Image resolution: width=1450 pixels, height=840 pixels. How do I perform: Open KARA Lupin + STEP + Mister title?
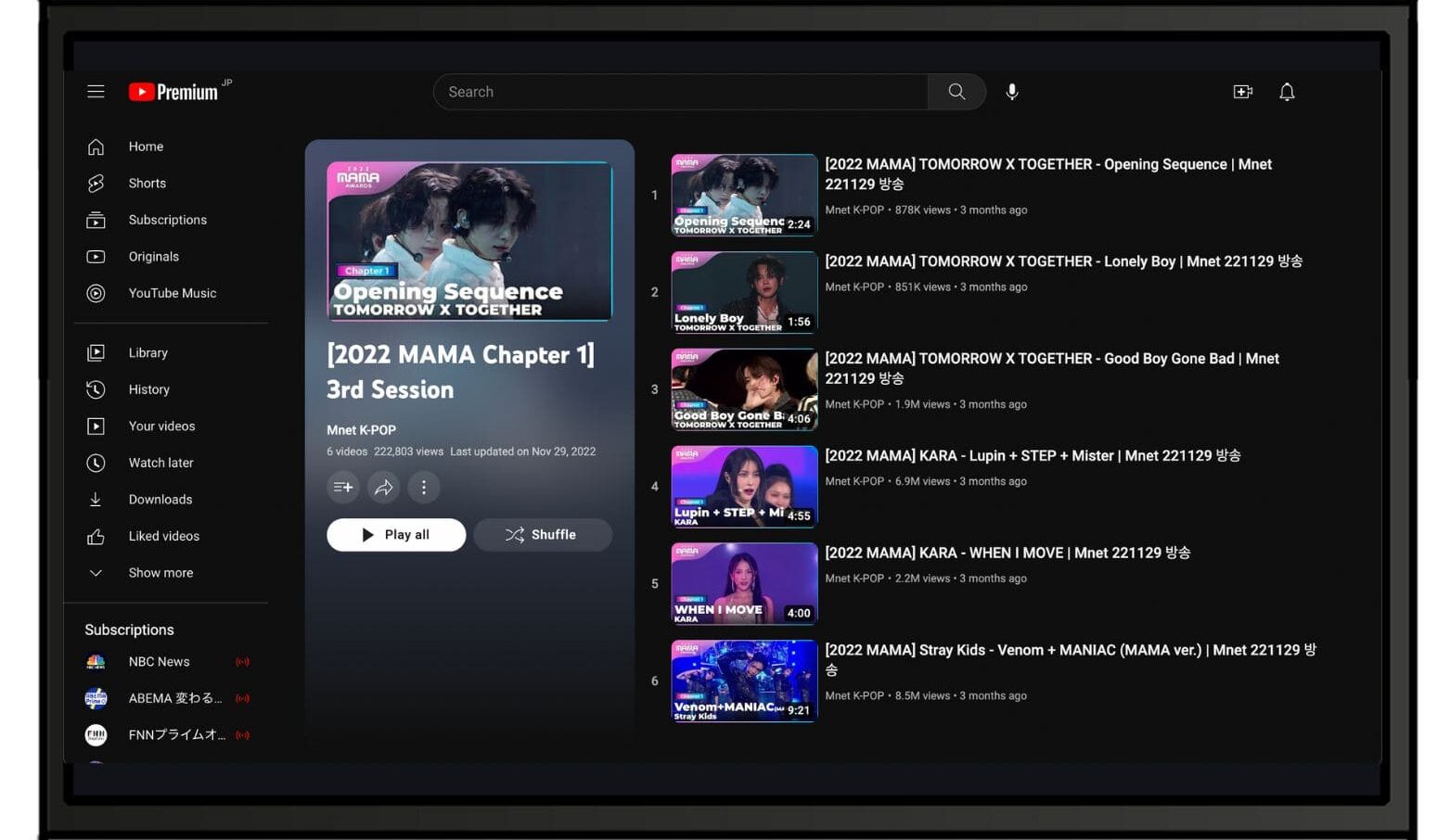pos(1033,455)
